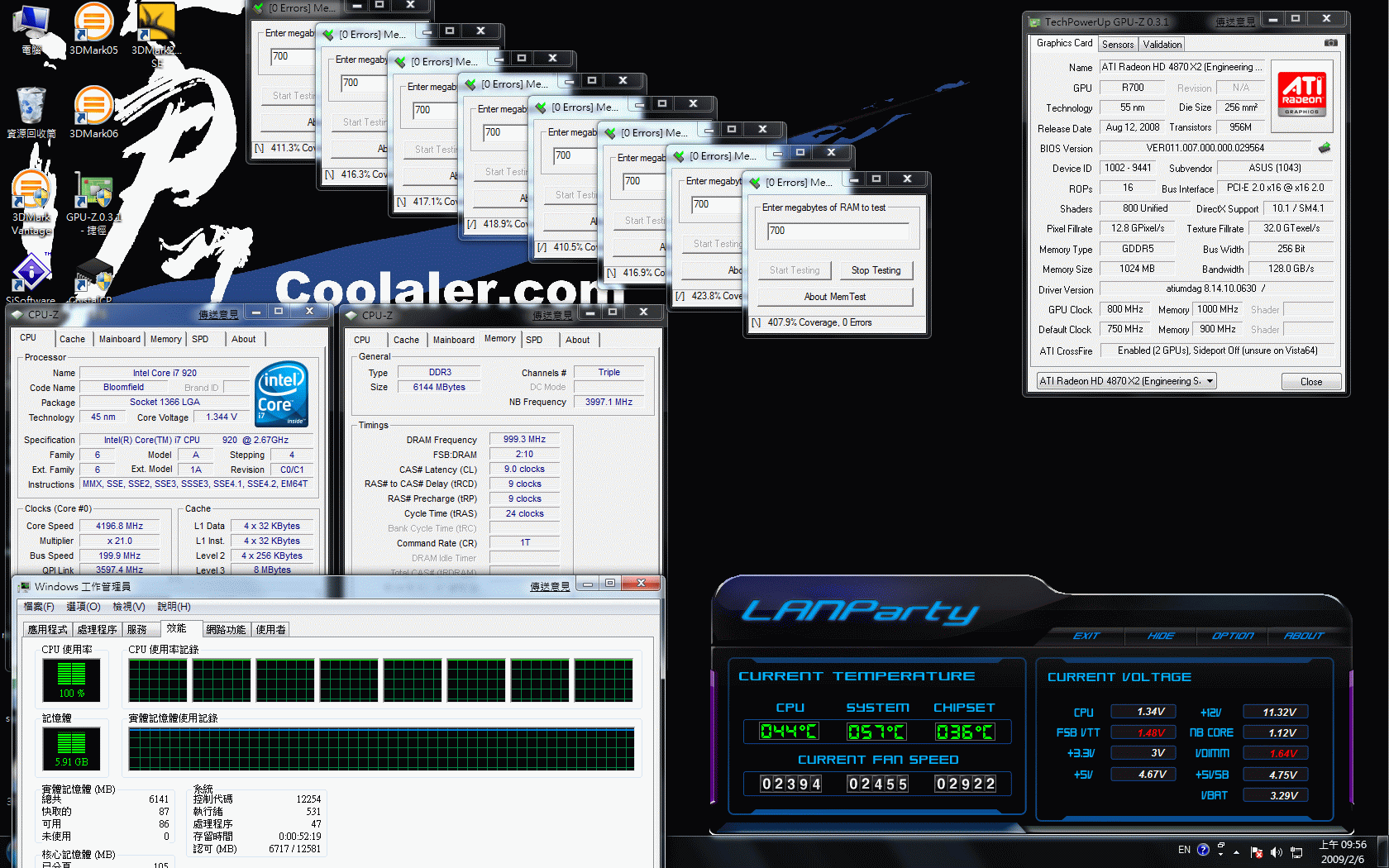1389x868 pixels.
Task: Click the front MemTest window title icon
Action: point(755,183)
